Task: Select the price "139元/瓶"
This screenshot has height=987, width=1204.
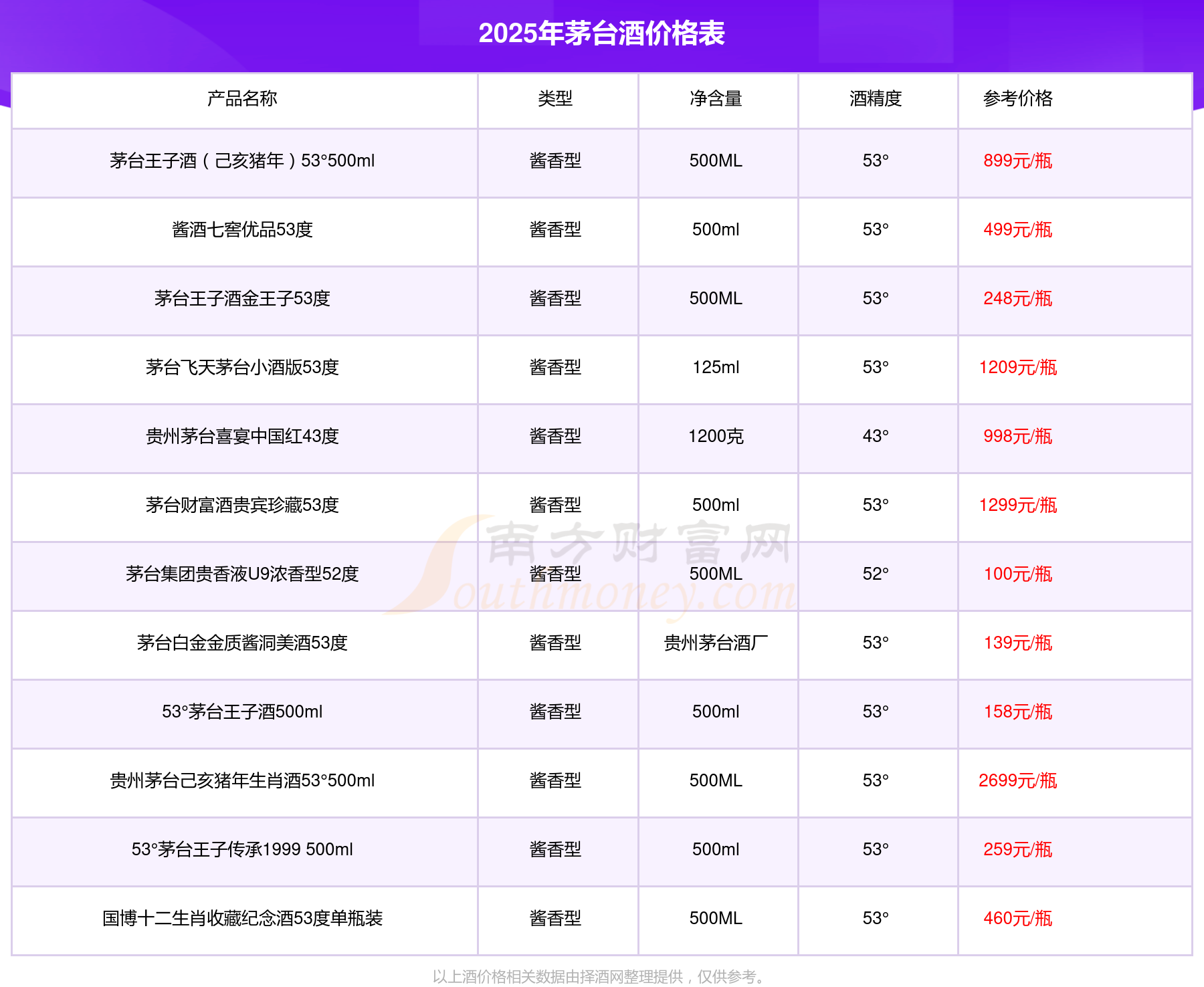Action: tap(1017, 643)
